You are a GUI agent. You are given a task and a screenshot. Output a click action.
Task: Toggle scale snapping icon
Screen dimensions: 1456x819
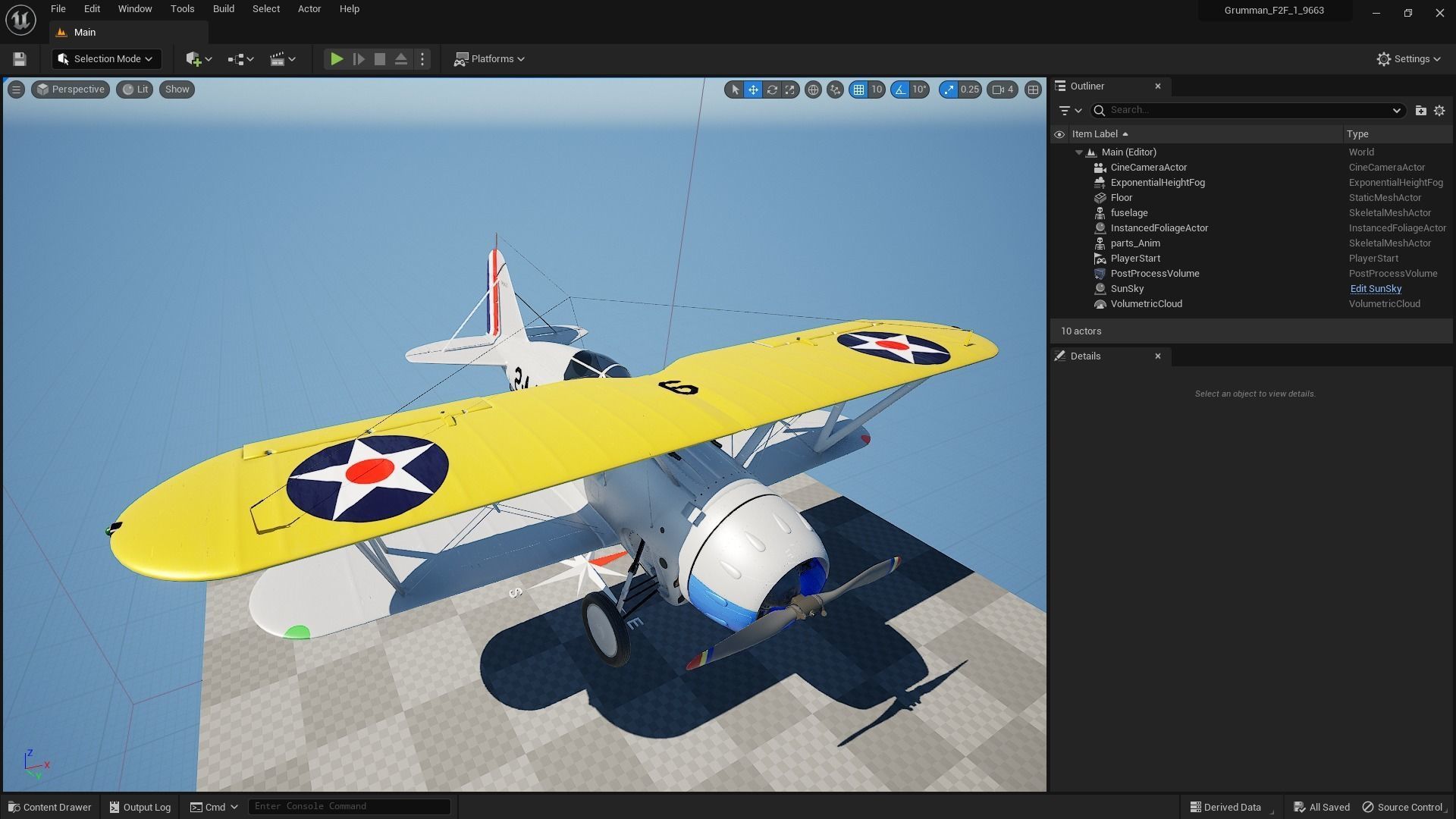tap(948, 89)
